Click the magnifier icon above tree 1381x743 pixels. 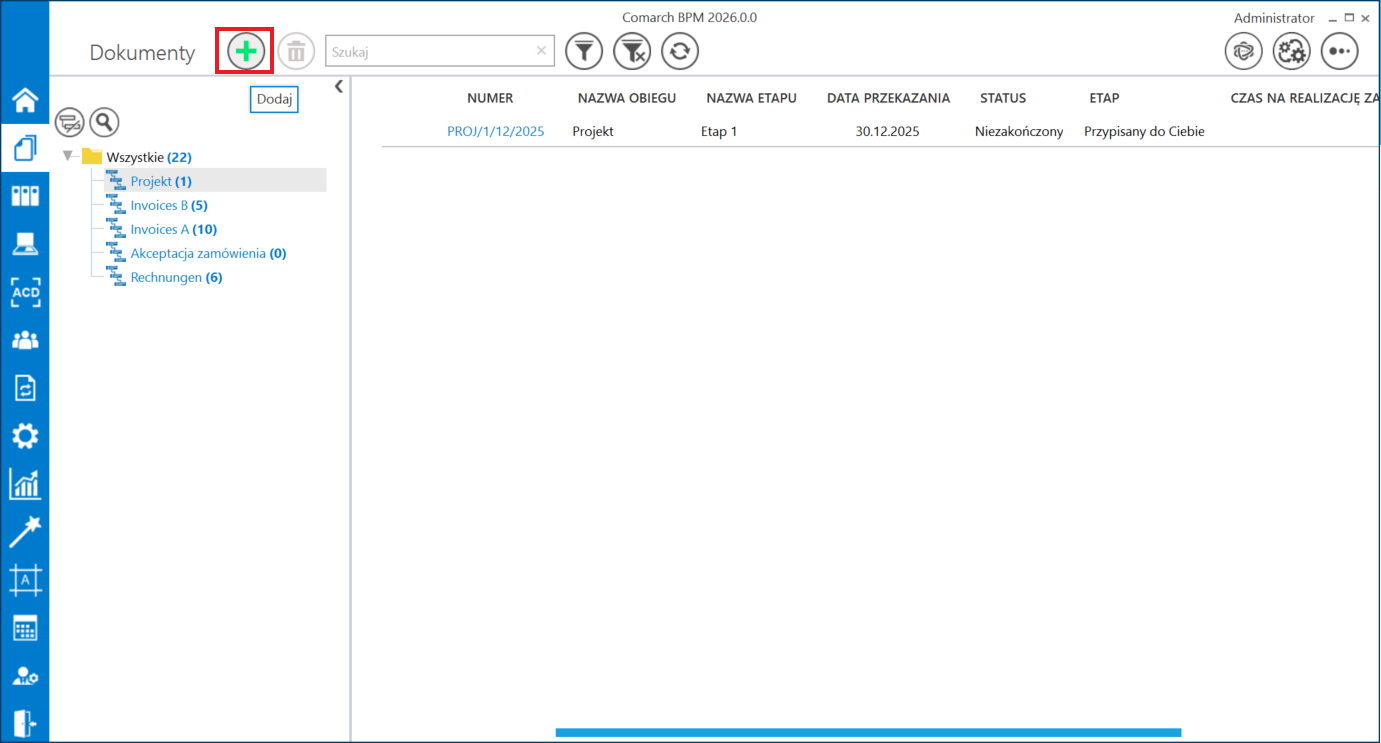(104, 122)
